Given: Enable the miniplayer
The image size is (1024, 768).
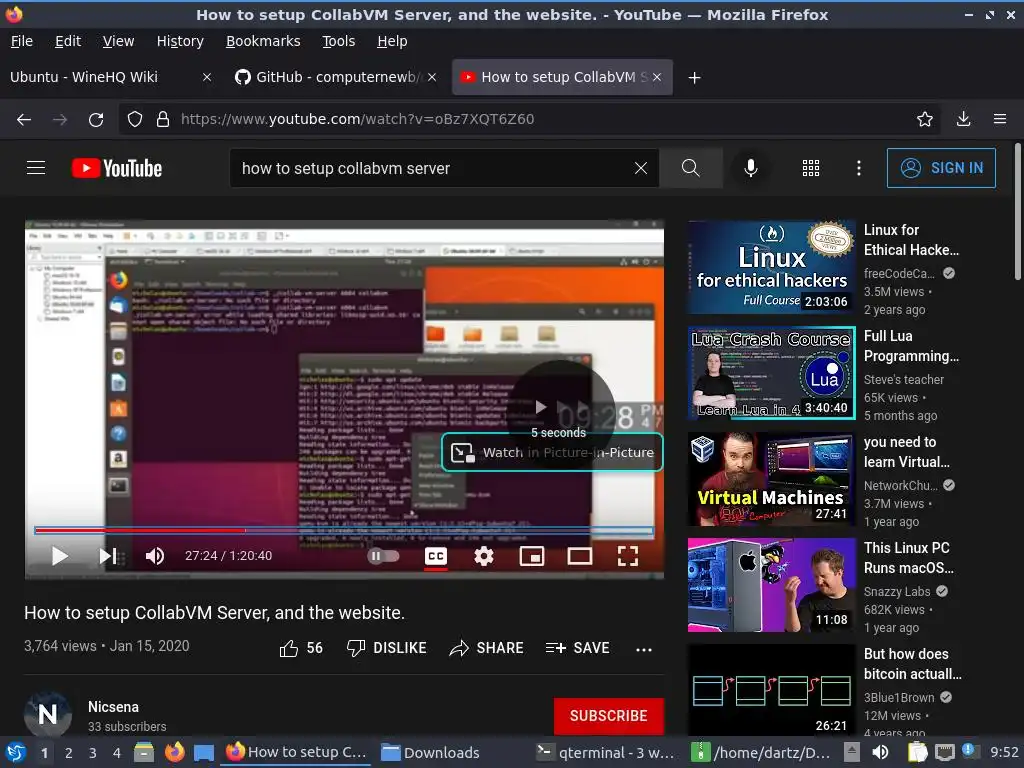Looking at the screenshot, I should coord(532,556).
